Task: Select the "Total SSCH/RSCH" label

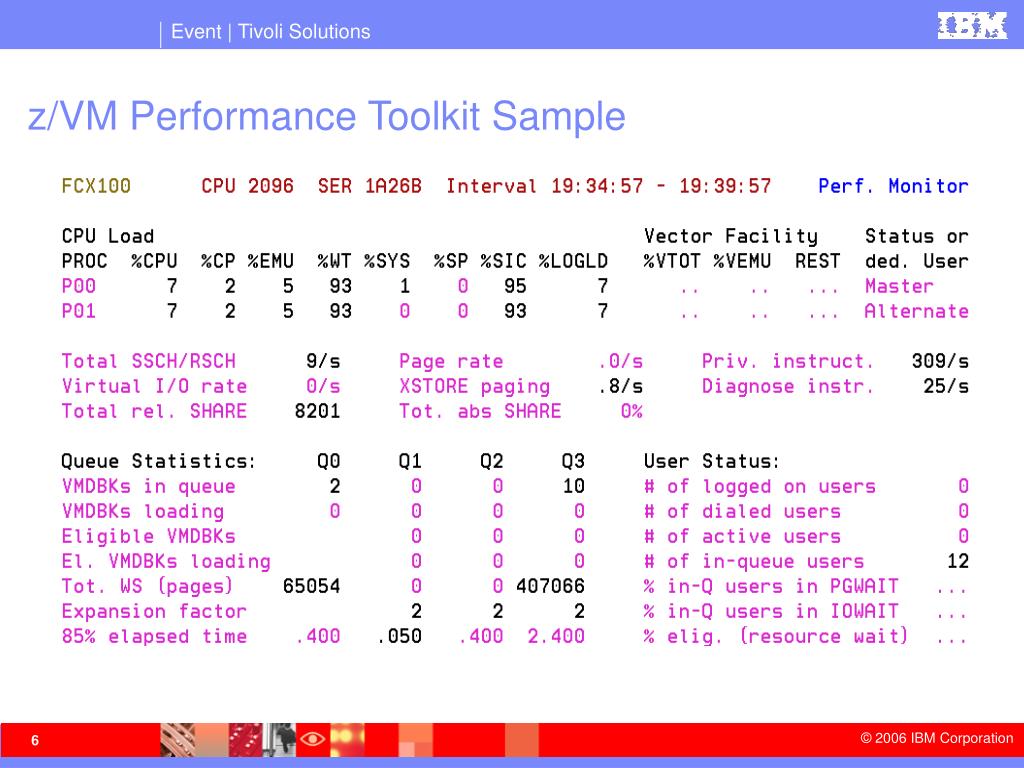Action: 148,361
